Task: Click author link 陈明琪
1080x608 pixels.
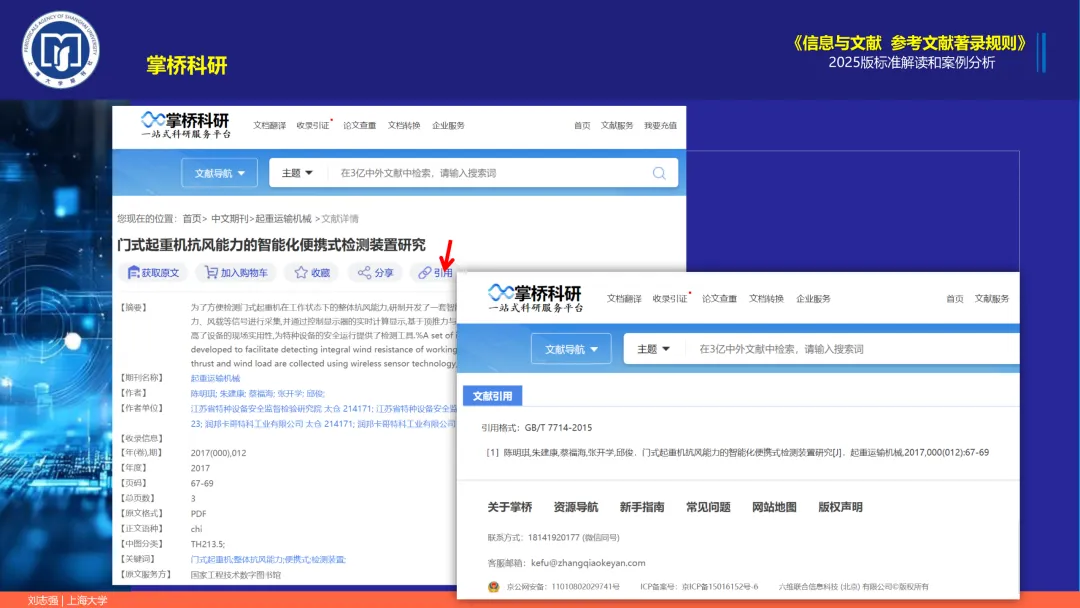Action: [x=203, y=393]
